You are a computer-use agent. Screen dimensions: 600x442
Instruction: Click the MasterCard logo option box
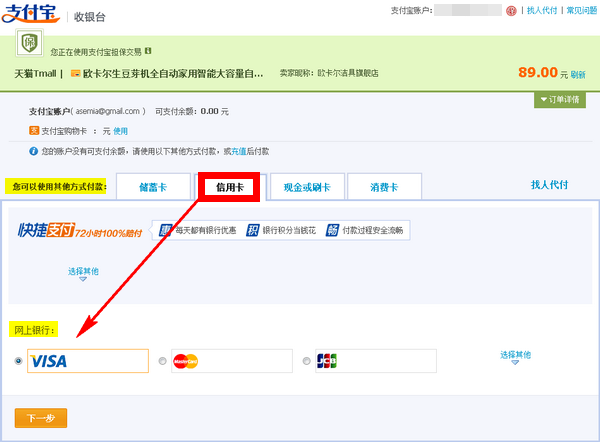point(232,361)
